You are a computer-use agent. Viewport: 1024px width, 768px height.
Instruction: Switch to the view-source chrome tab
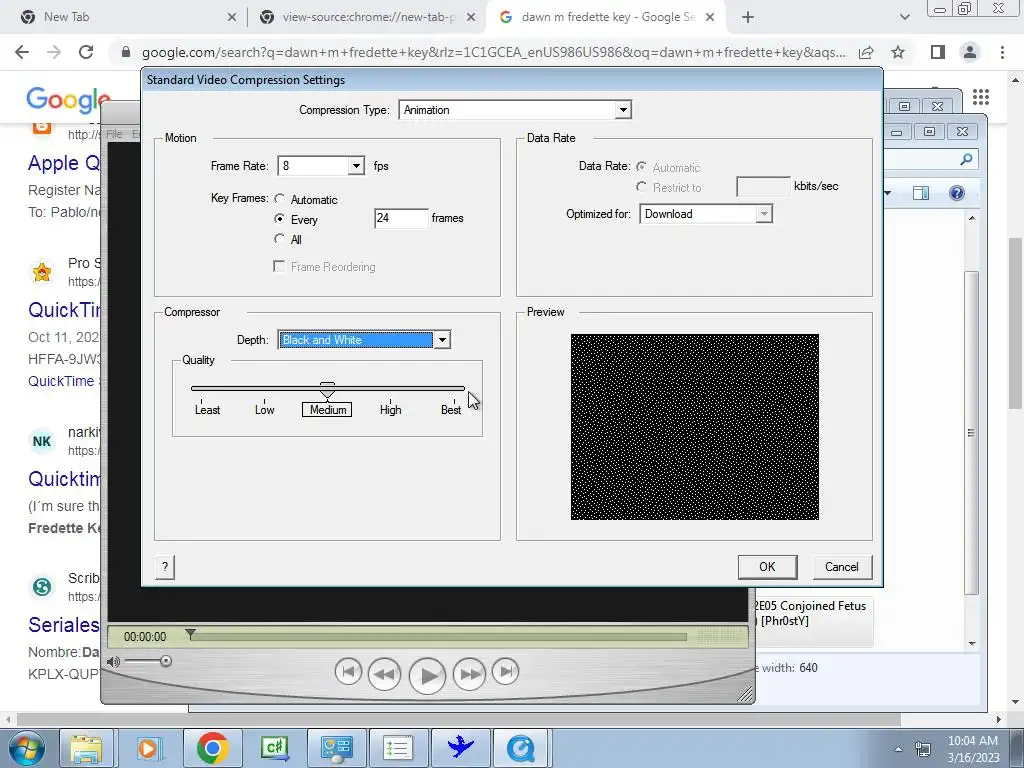pyautogui.click(x=366, y=17)
